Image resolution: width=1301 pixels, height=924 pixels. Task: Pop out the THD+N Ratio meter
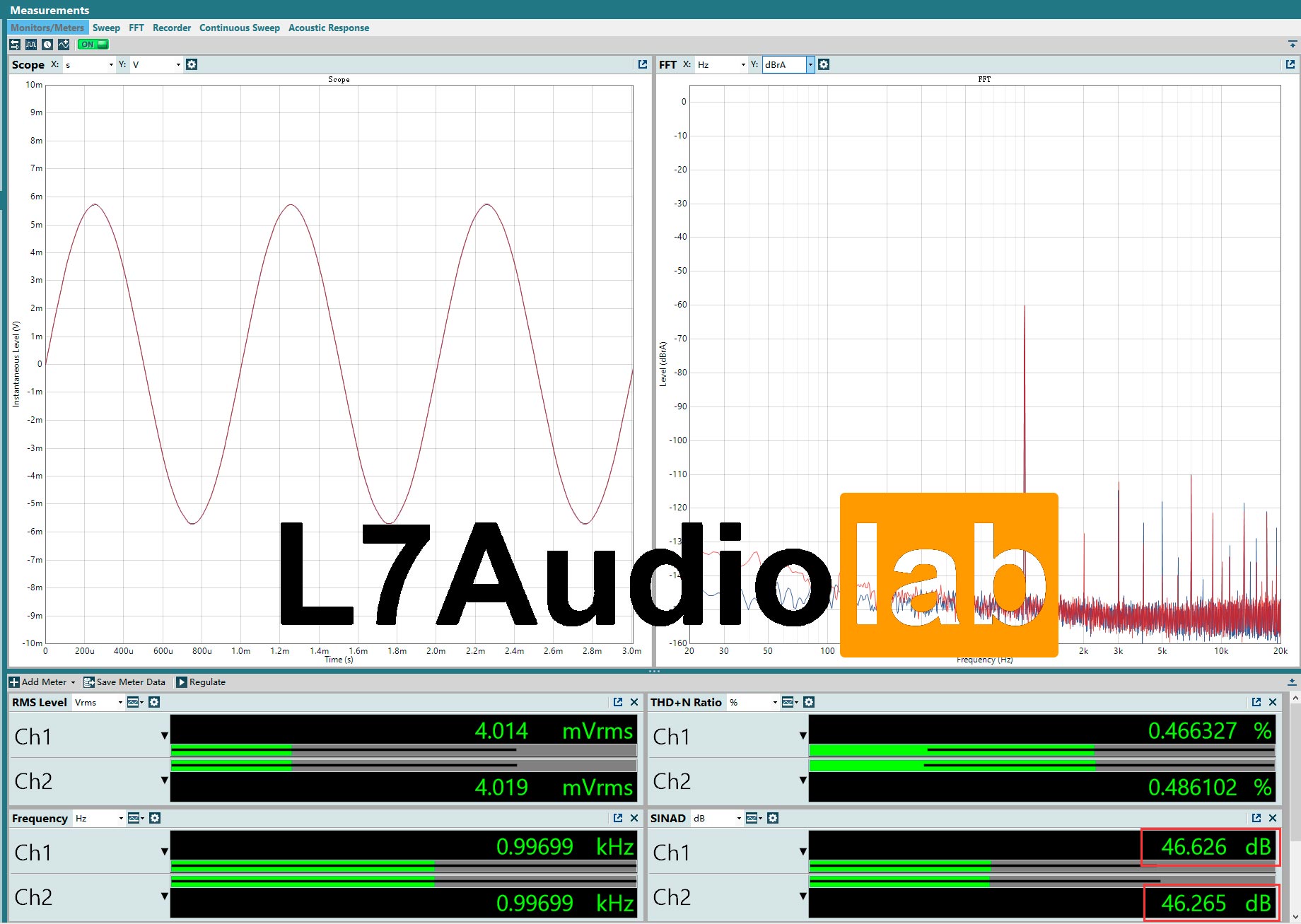click(1256, 702)
